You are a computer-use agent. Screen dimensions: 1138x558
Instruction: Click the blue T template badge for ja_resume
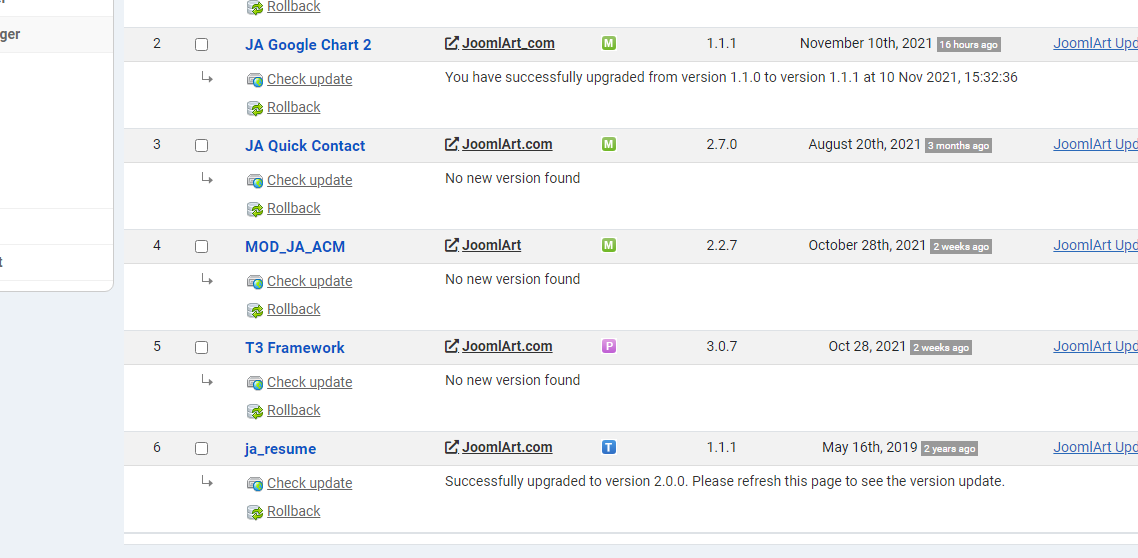coord(609,447)
